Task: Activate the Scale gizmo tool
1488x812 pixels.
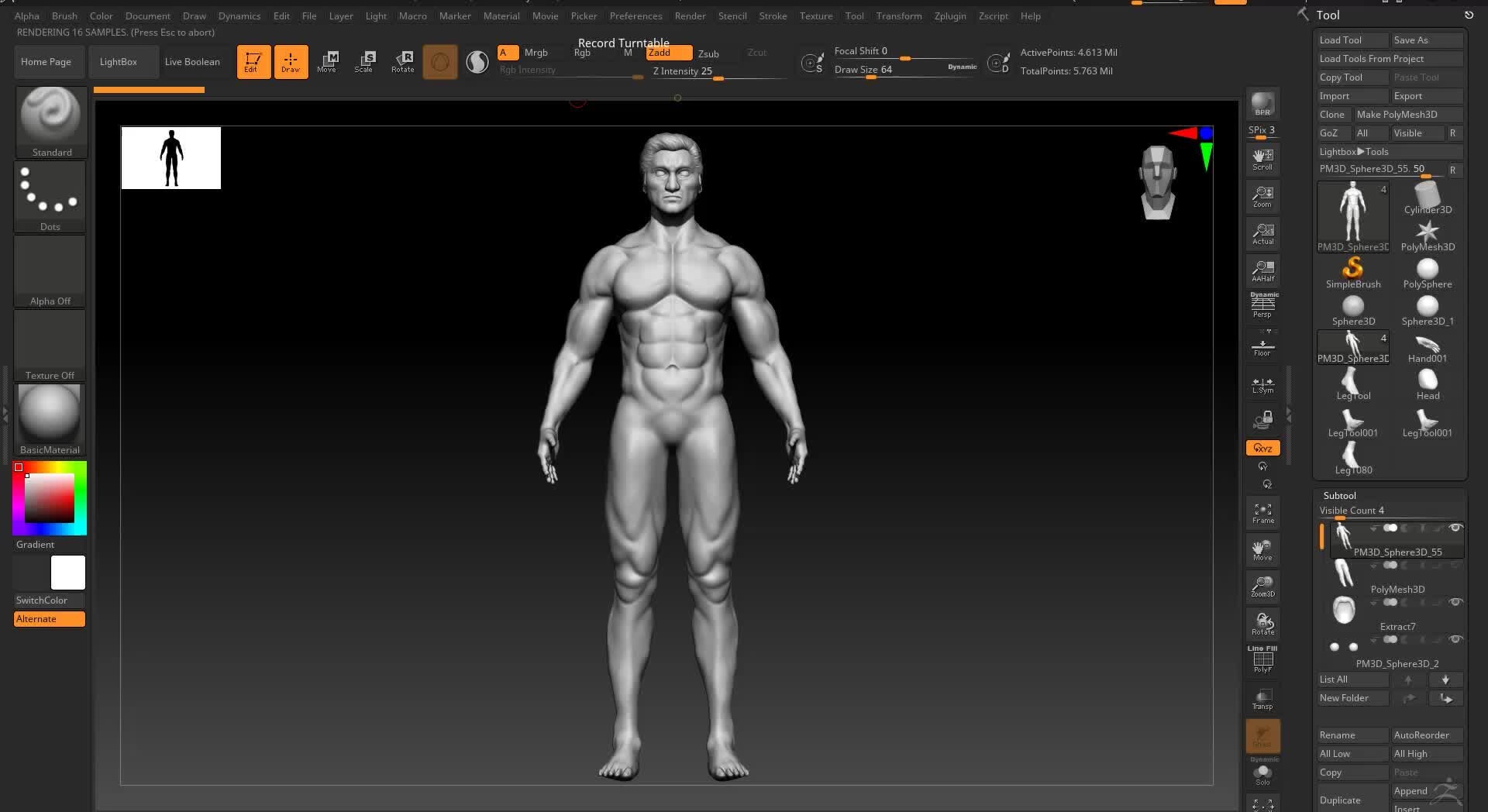Action: coord(363,62)
